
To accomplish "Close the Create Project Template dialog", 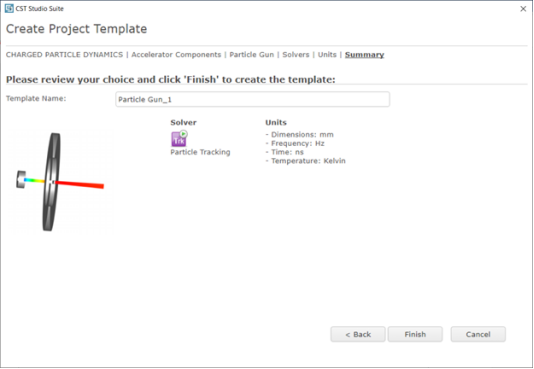I will point(523,9).
